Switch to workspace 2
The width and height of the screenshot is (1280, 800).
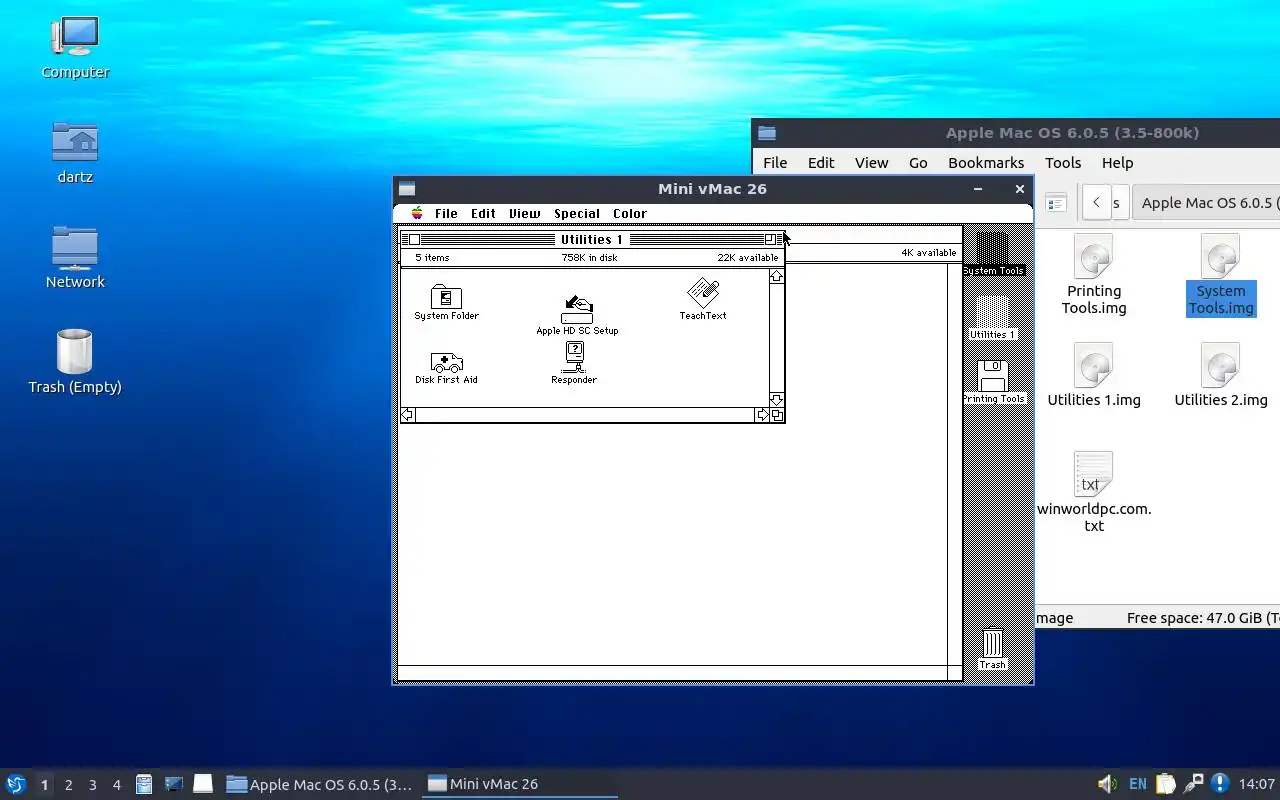coord(68,785)
